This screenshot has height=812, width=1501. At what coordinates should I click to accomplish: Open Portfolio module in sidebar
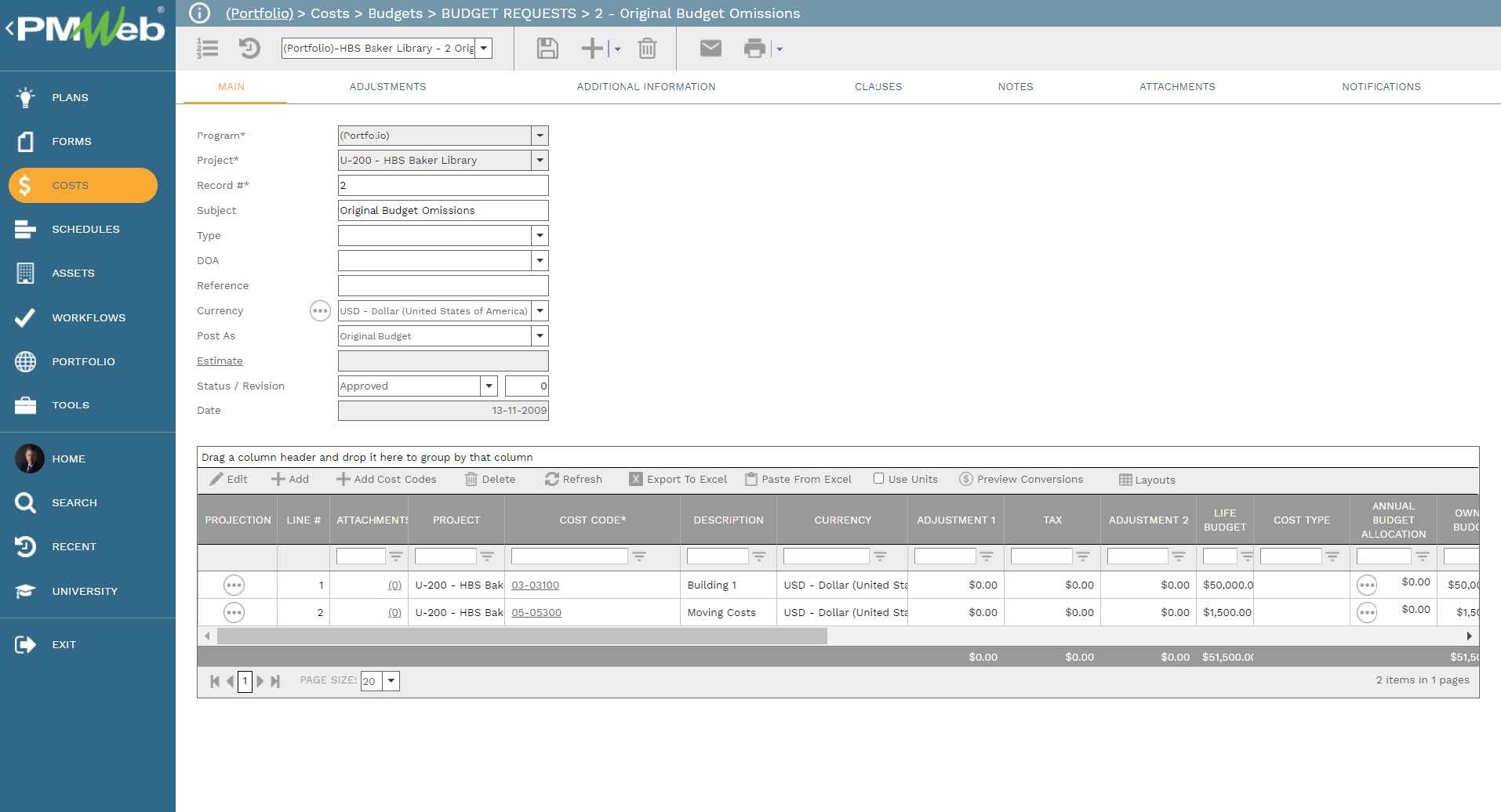83,361
